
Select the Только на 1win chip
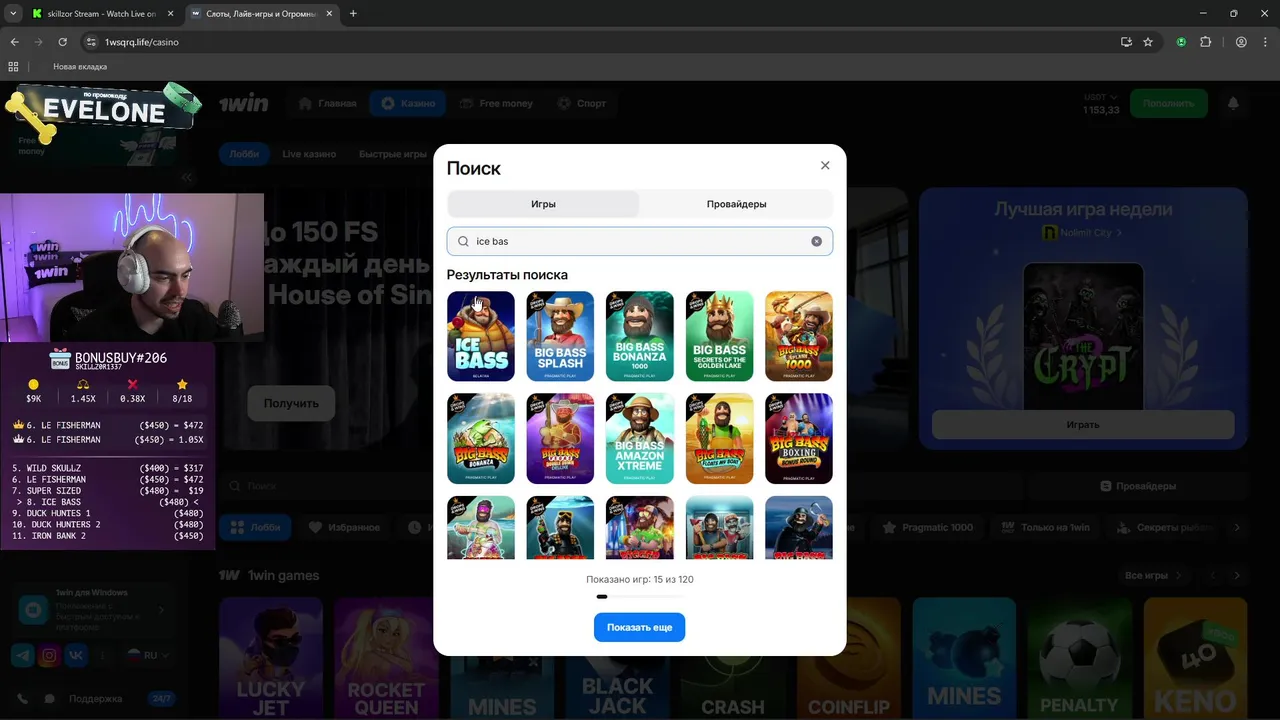tap(1046, 527)
